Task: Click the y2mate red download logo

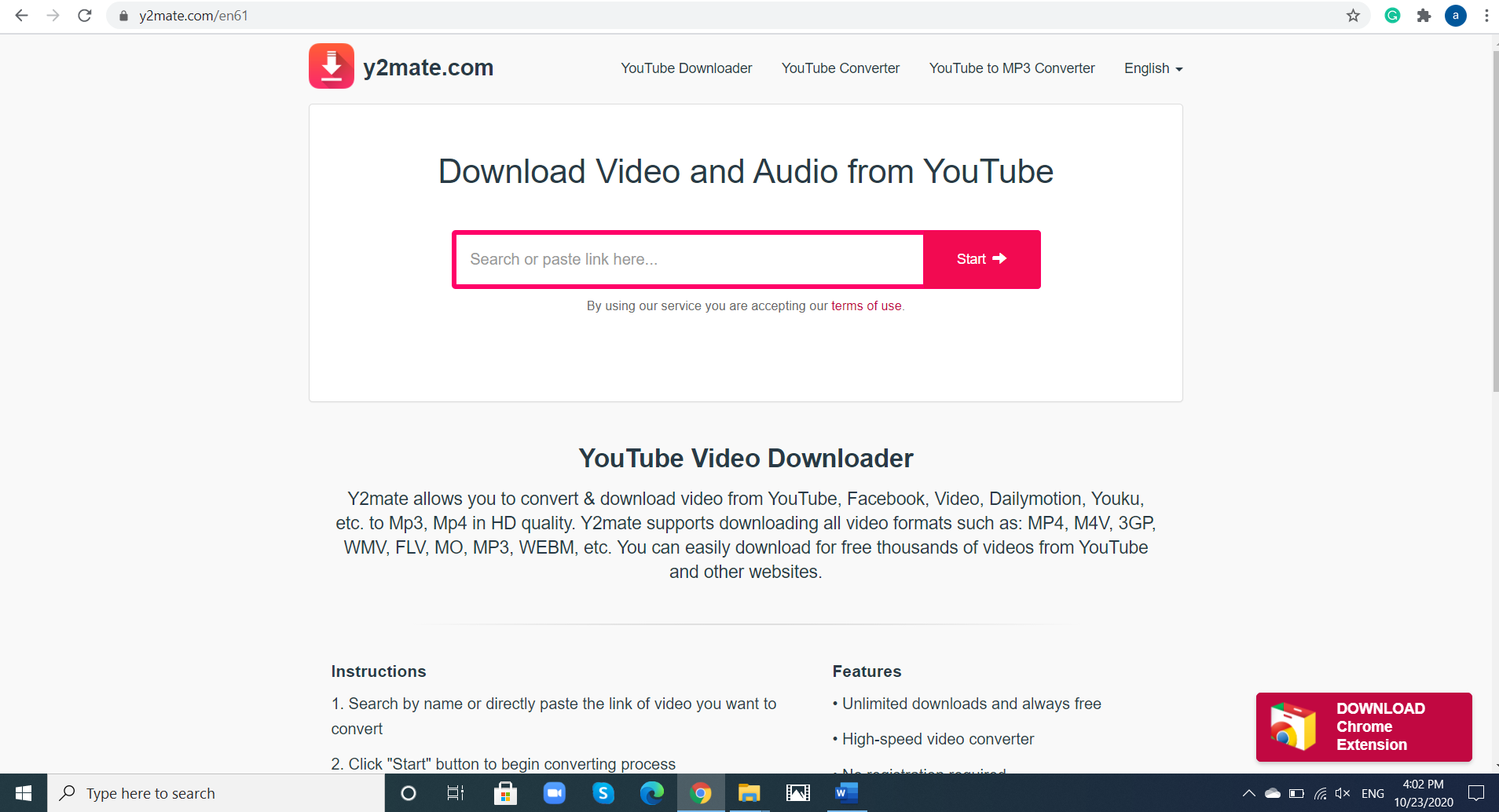Action: 332,66
